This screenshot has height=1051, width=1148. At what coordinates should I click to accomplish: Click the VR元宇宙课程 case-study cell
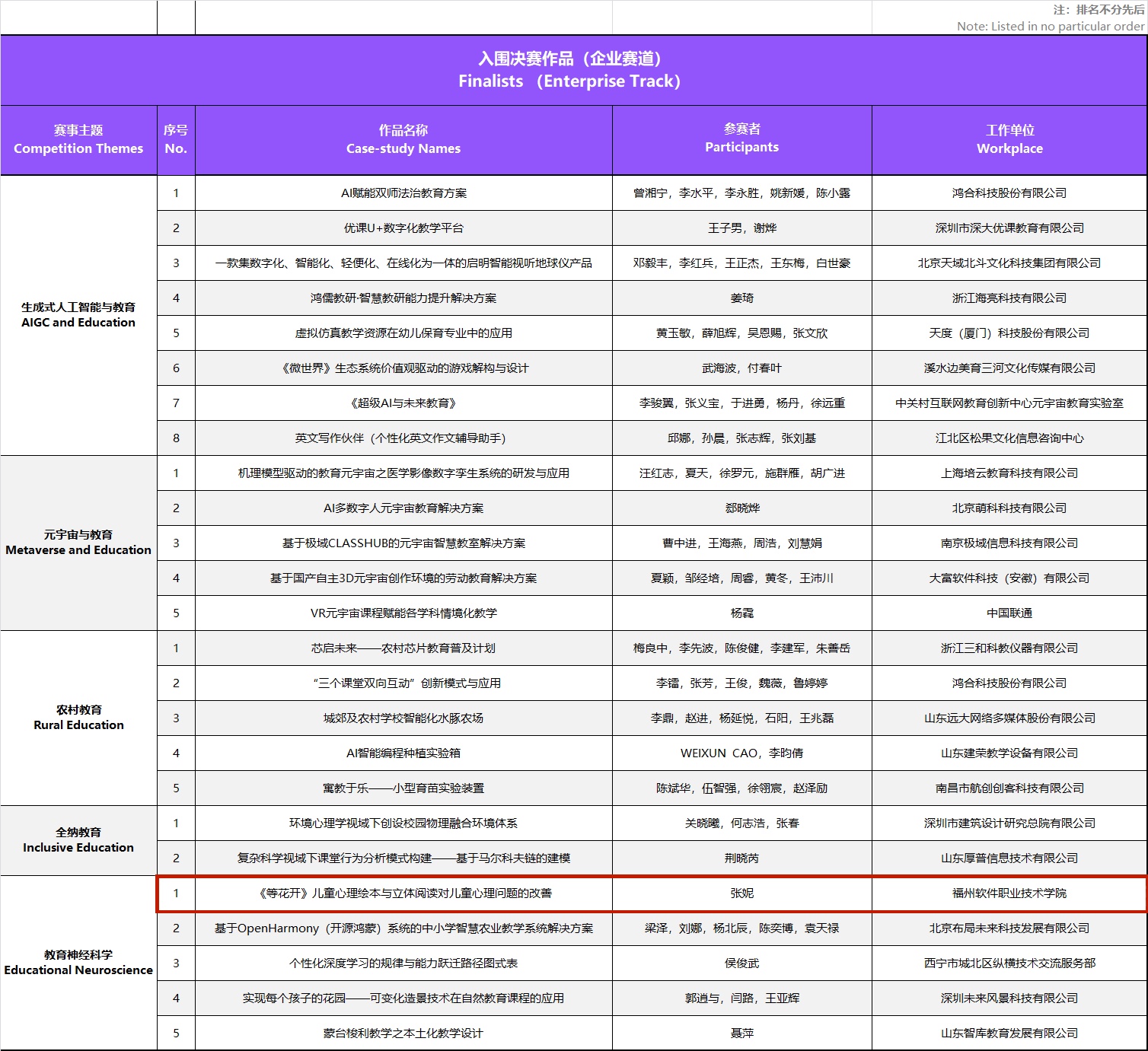403,613
